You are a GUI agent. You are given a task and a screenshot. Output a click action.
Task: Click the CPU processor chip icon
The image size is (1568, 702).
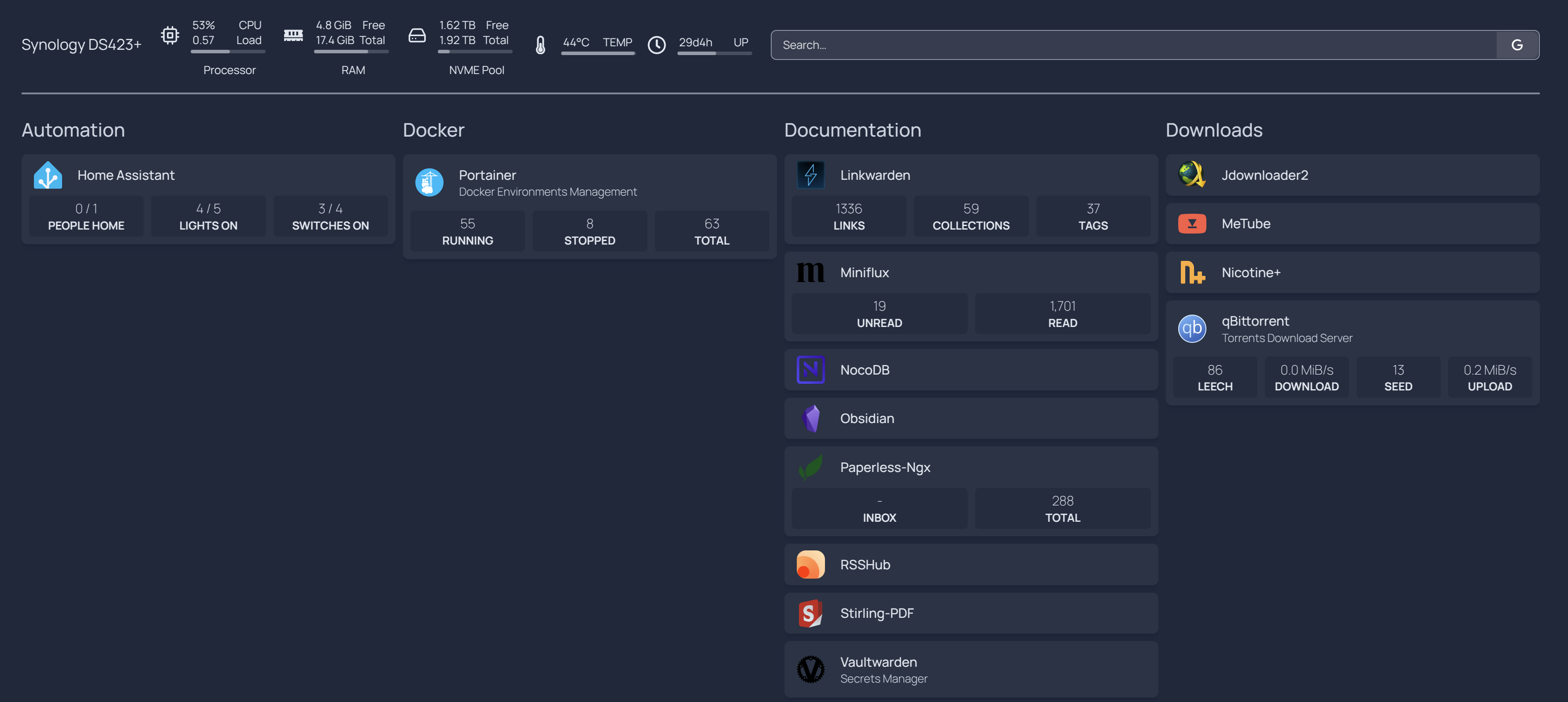pyautogui.click(x=170, y=35)
